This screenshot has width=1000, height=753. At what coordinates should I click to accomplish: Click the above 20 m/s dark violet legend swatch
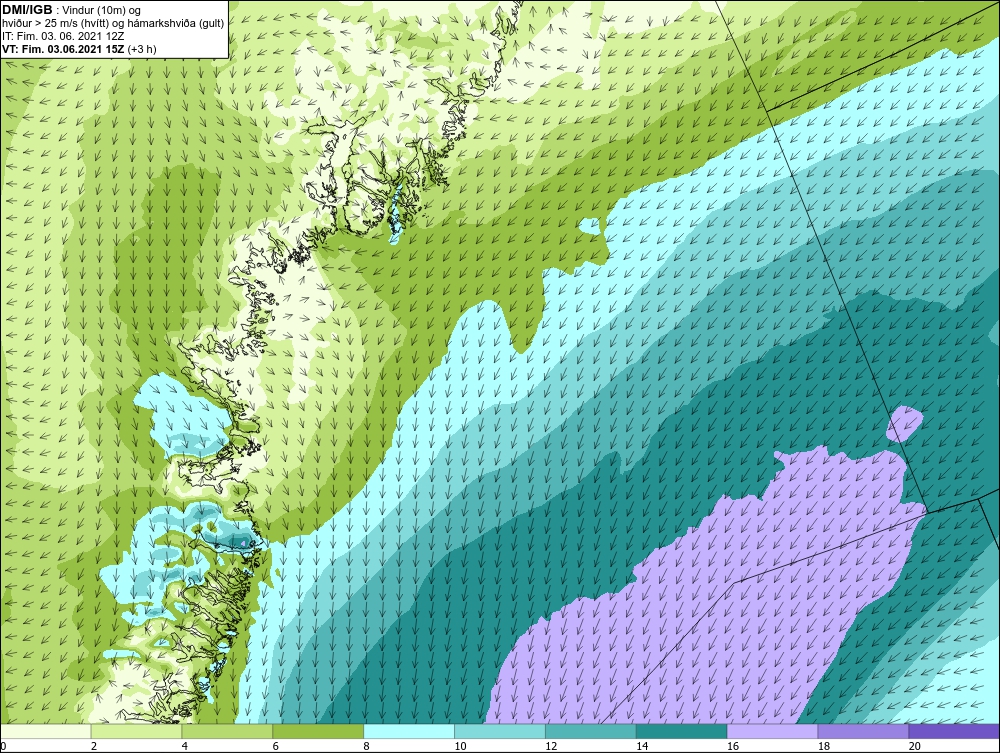(953, 731)
